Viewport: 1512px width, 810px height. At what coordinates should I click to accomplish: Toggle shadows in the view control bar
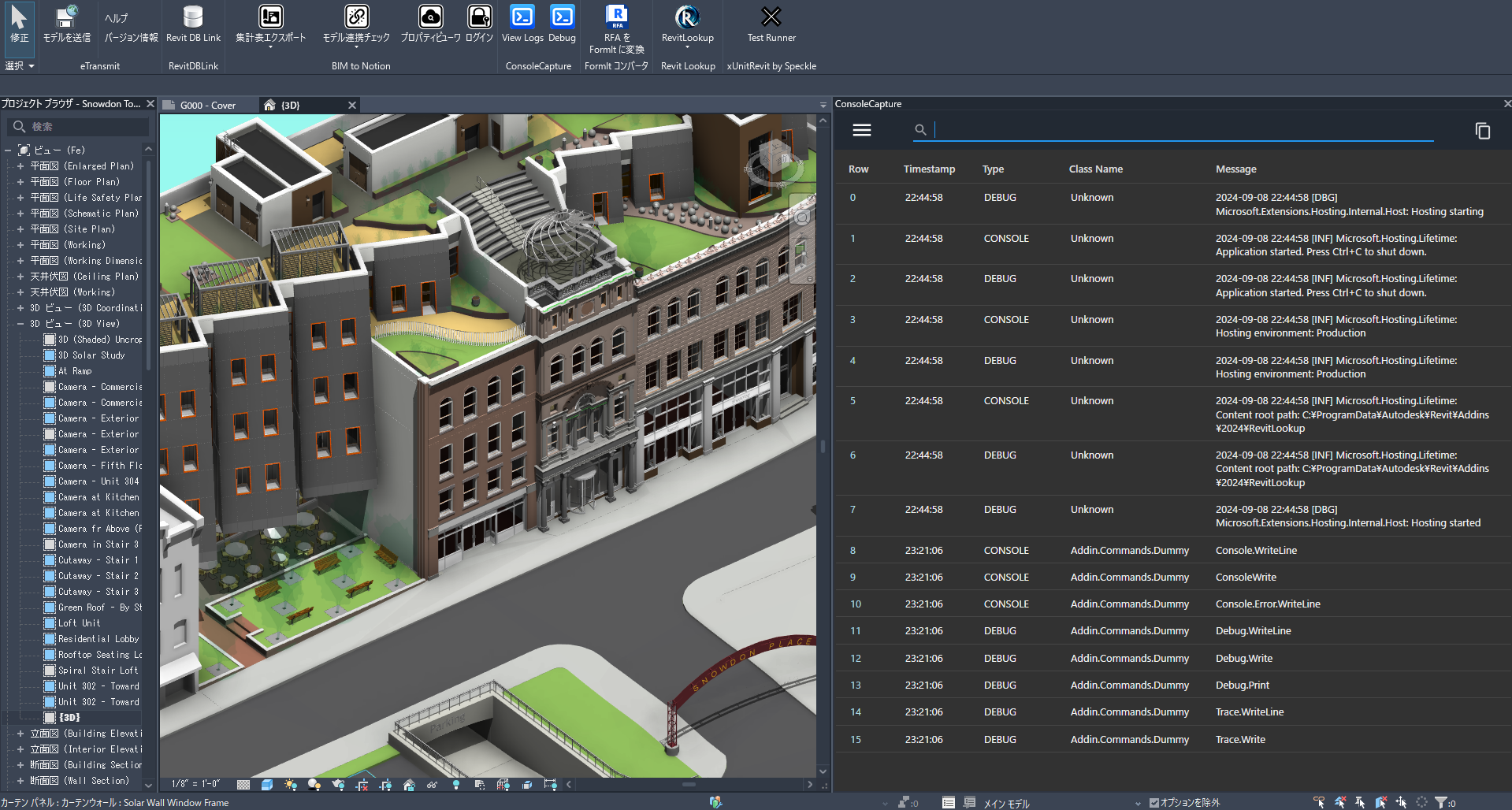point(314,785)
